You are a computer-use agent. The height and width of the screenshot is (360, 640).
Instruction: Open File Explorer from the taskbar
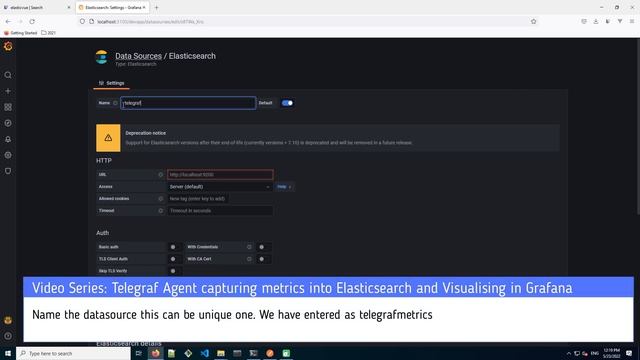(221, 353)
